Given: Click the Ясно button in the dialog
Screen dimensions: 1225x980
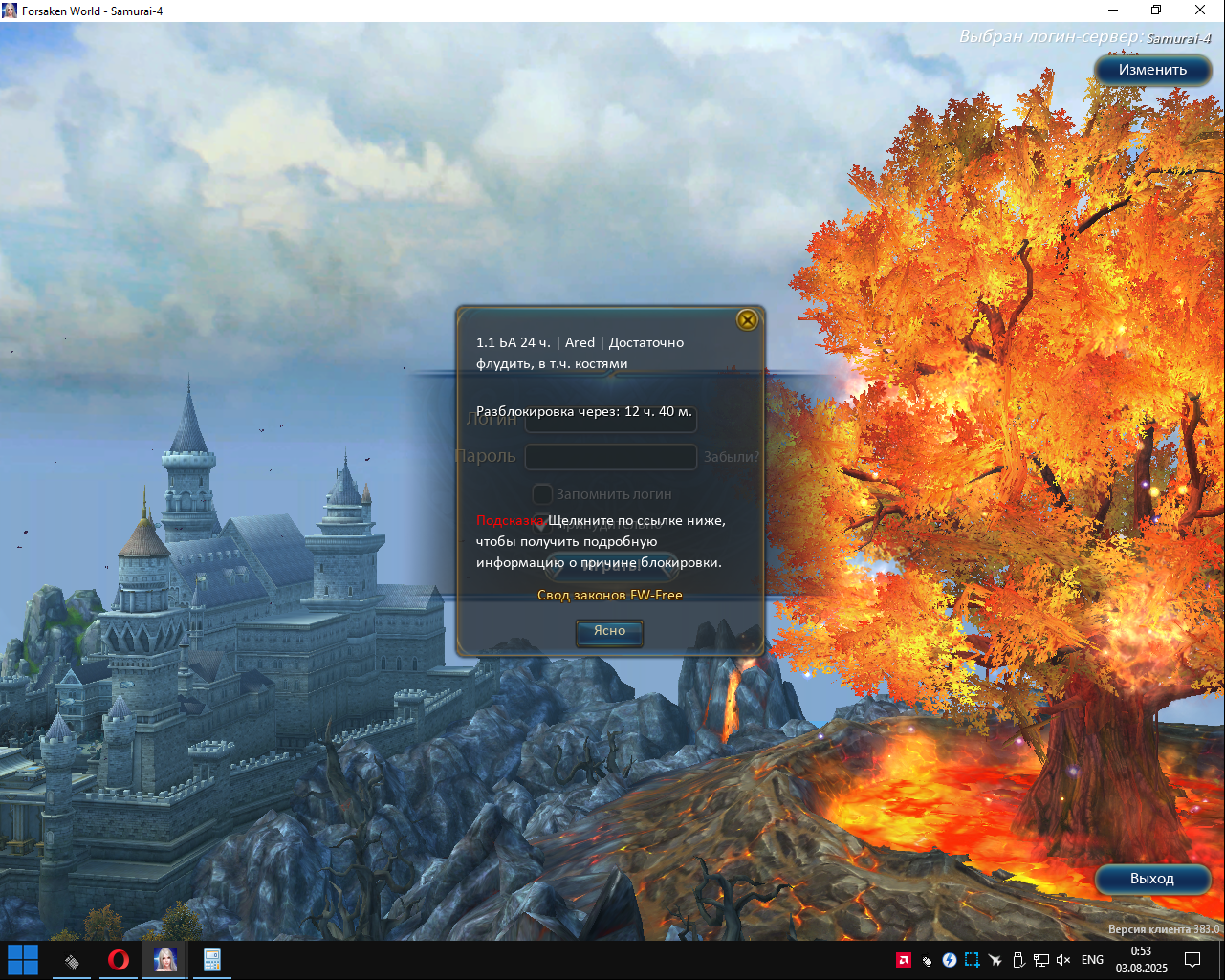Looking at the screenshot, I should [x=609, y=631].
